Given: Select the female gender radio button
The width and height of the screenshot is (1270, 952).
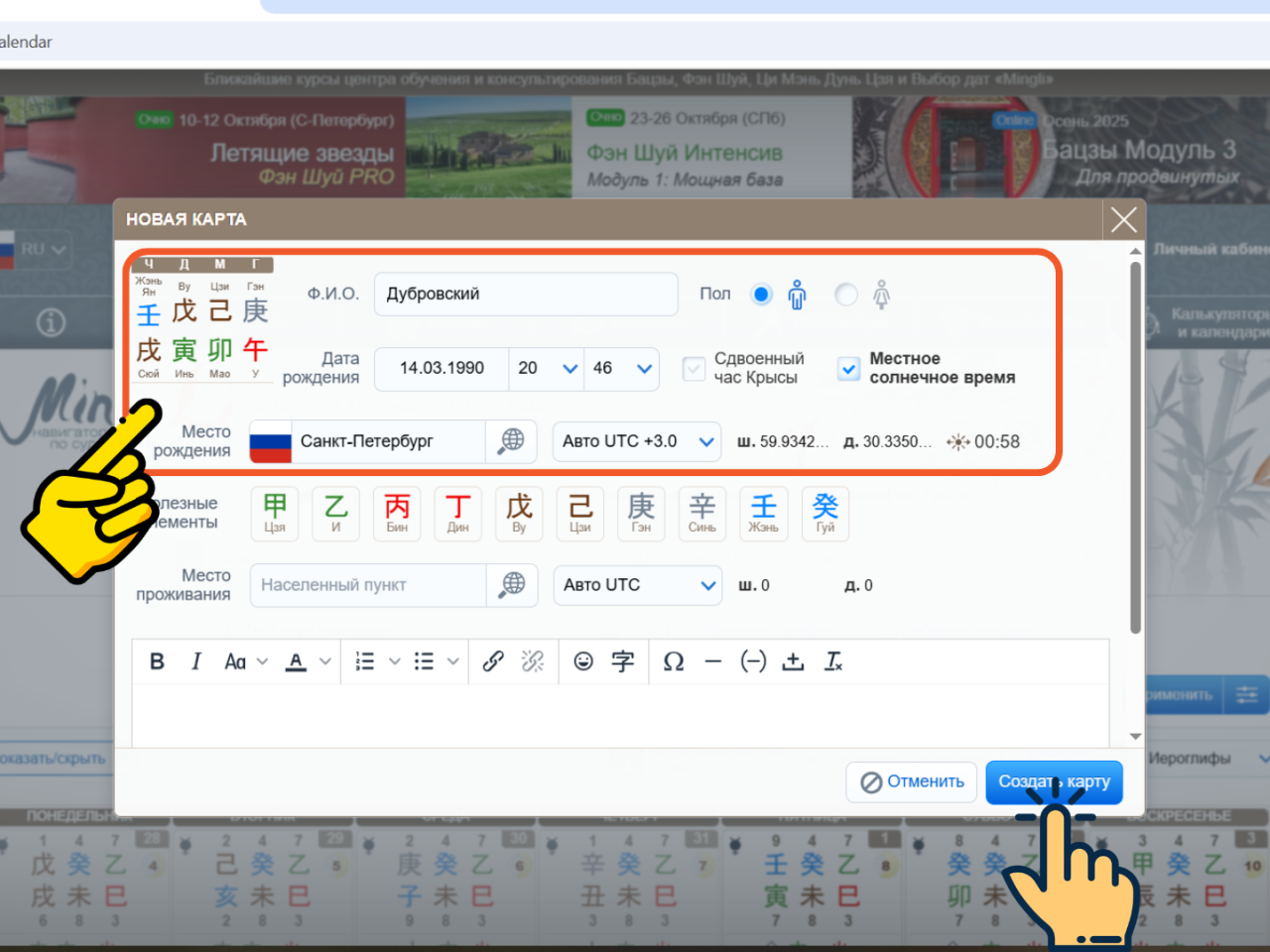Looking at the screenshot, I should click(846, 295).
